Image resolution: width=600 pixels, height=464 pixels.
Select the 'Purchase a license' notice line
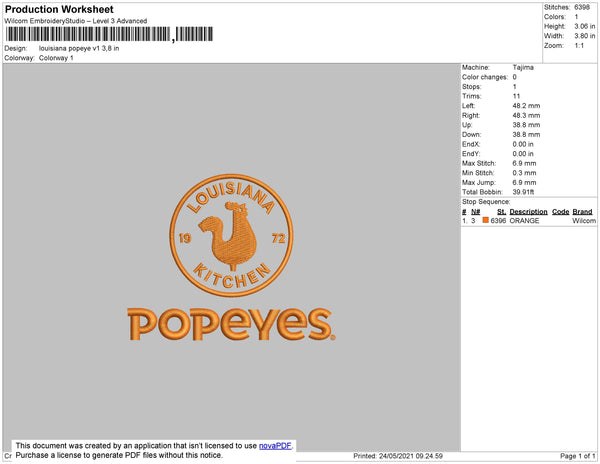pyautogui.click(x=119, y=455)
